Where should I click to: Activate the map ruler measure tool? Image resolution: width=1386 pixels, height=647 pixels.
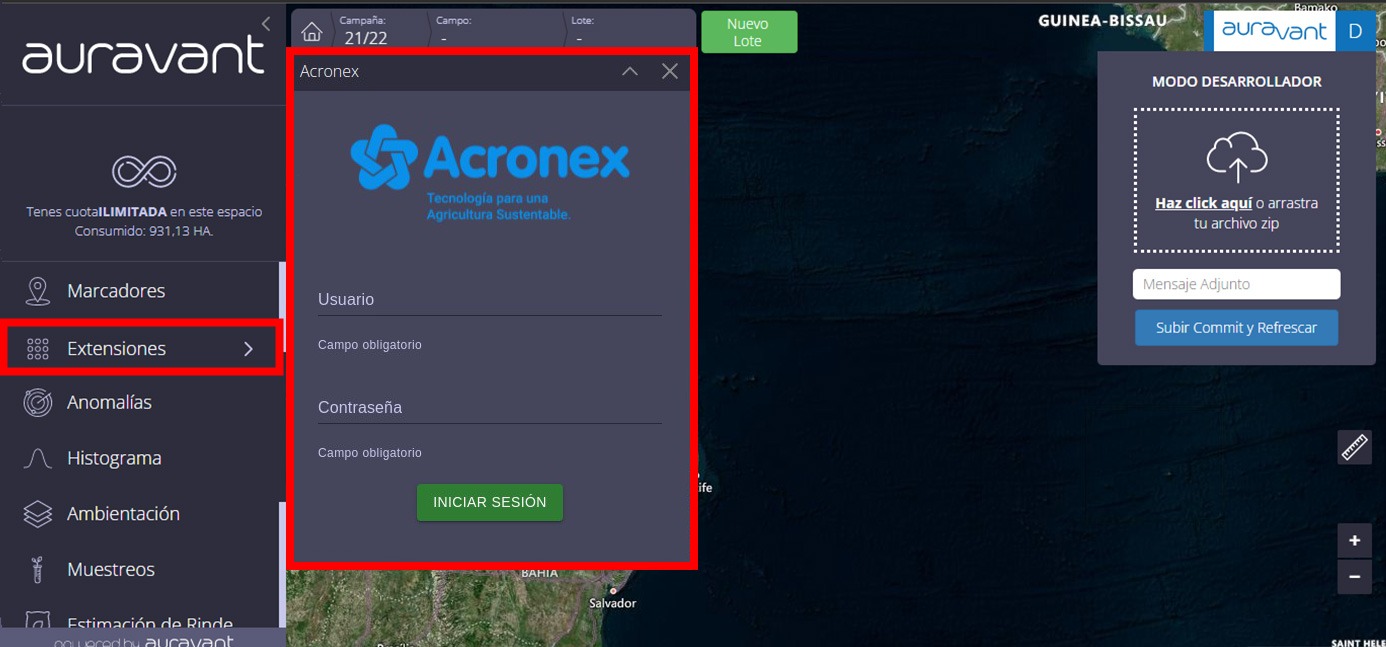click(1354, 447)
